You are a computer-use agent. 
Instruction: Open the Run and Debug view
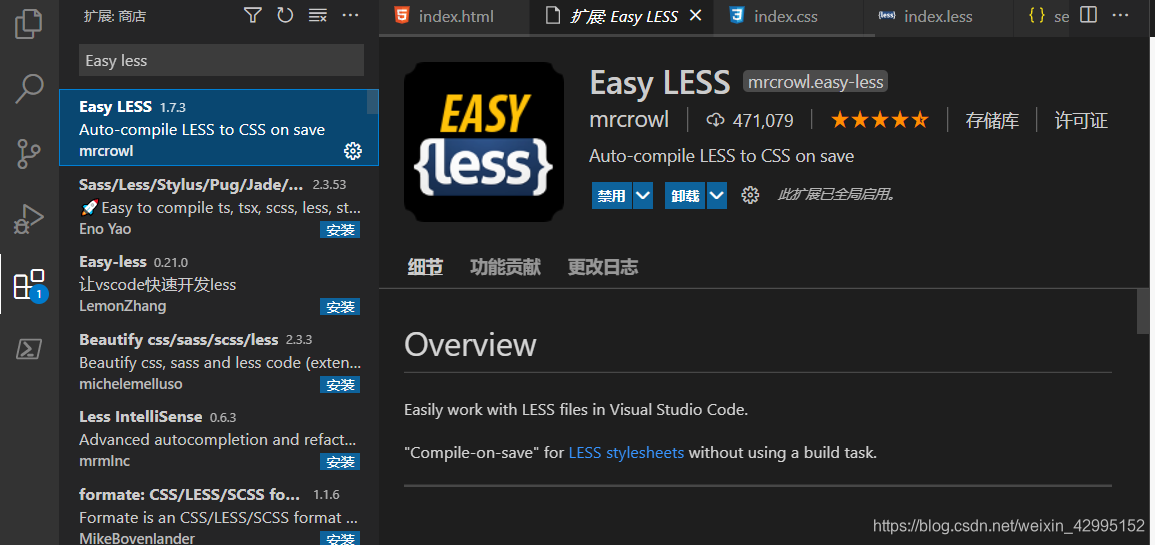[29, 218]
